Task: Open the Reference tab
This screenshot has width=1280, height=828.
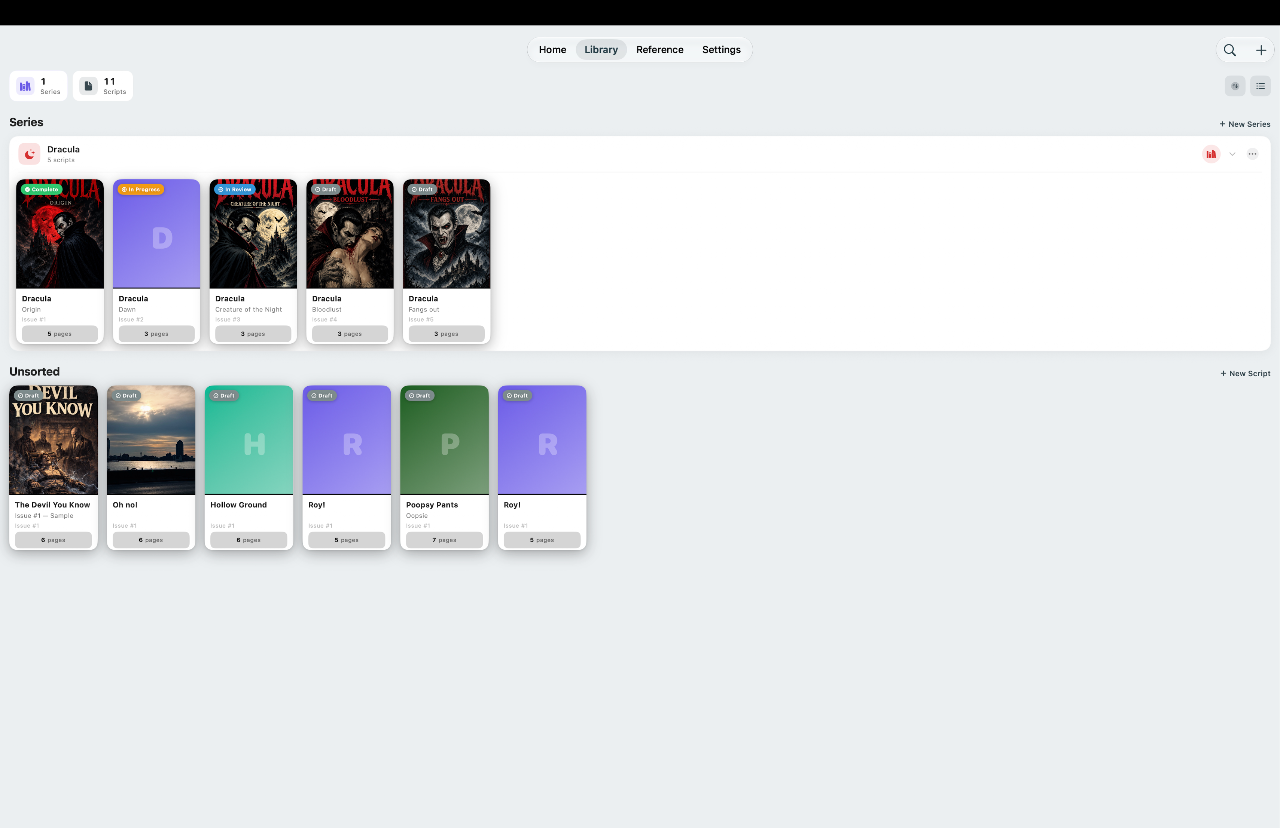Action: tap(660, 50)
